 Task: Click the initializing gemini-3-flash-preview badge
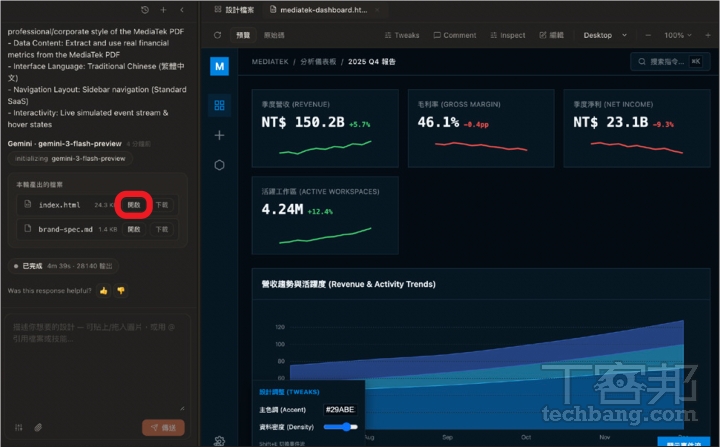pyautogui.click(x=70, y=158)
